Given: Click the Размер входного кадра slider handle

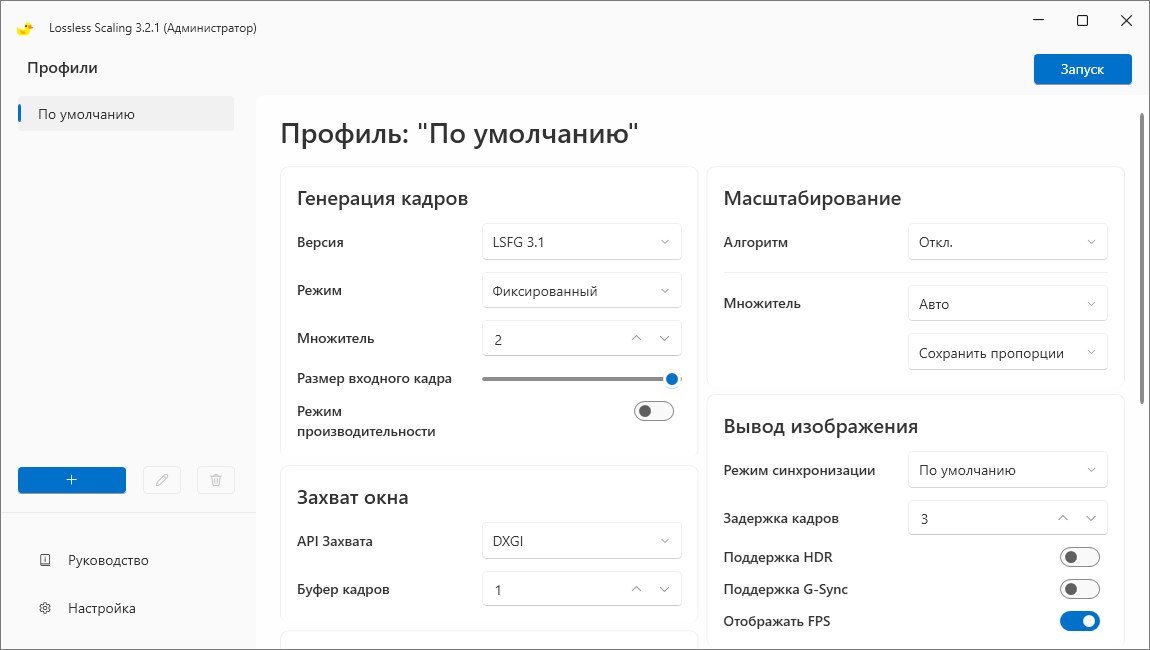Looking at the screenshot, I should pyautogui.click(x=672, y=379).
